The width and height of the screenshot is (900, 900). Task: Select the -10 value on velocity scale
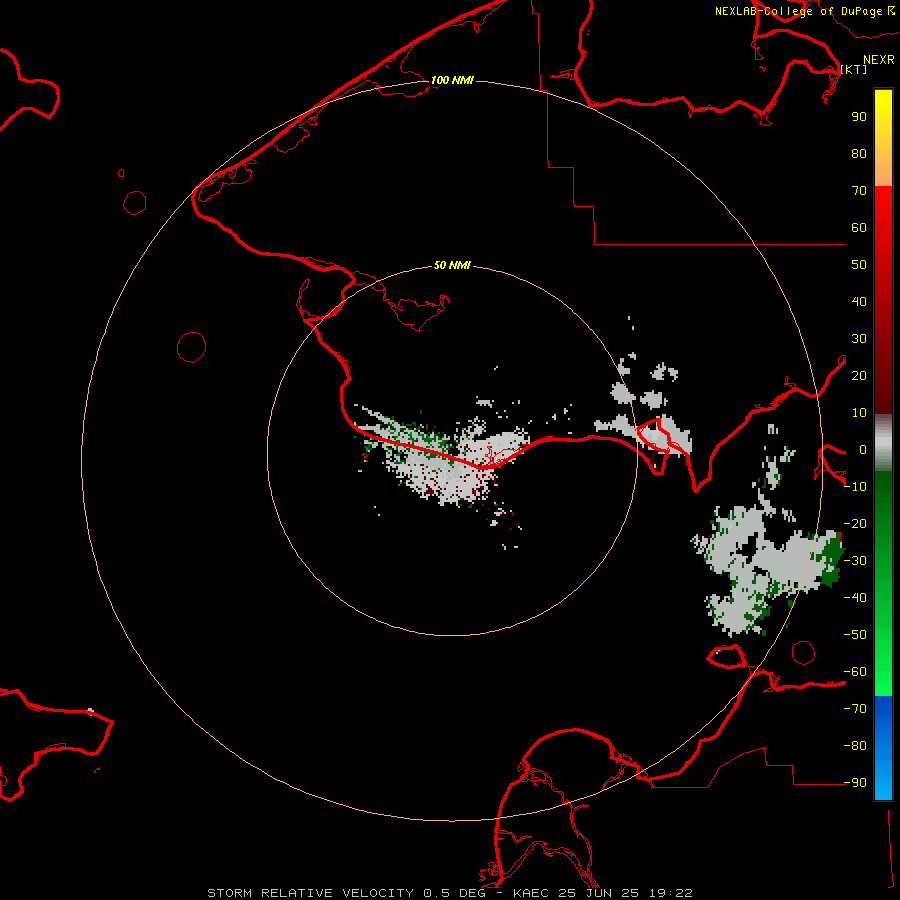pyautogui.click(x=855, y=487)
